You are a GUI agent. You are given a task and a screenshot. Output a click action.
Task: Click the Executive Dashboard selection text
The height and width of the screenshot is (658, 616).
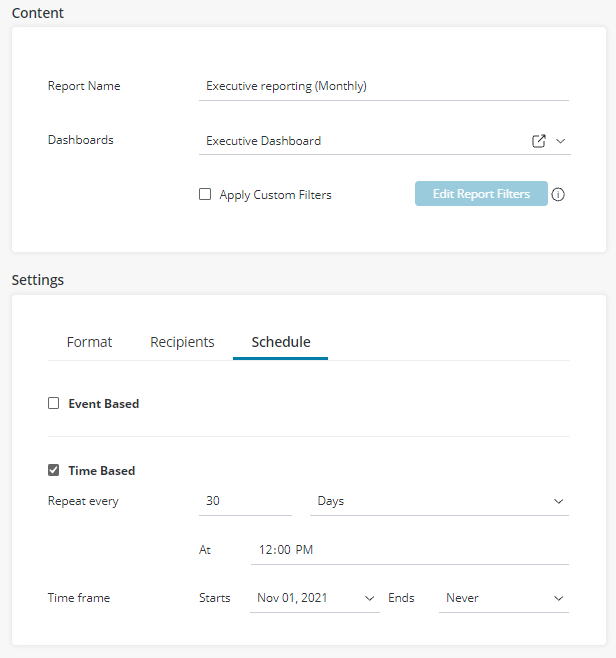point(264,141)
